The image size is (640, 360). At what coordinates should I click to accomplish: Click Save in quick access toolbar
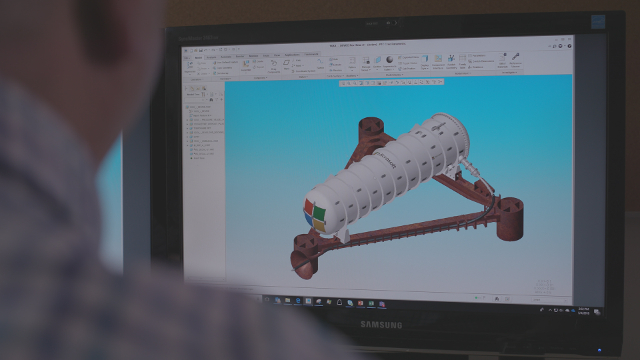[x=200, y=50]
